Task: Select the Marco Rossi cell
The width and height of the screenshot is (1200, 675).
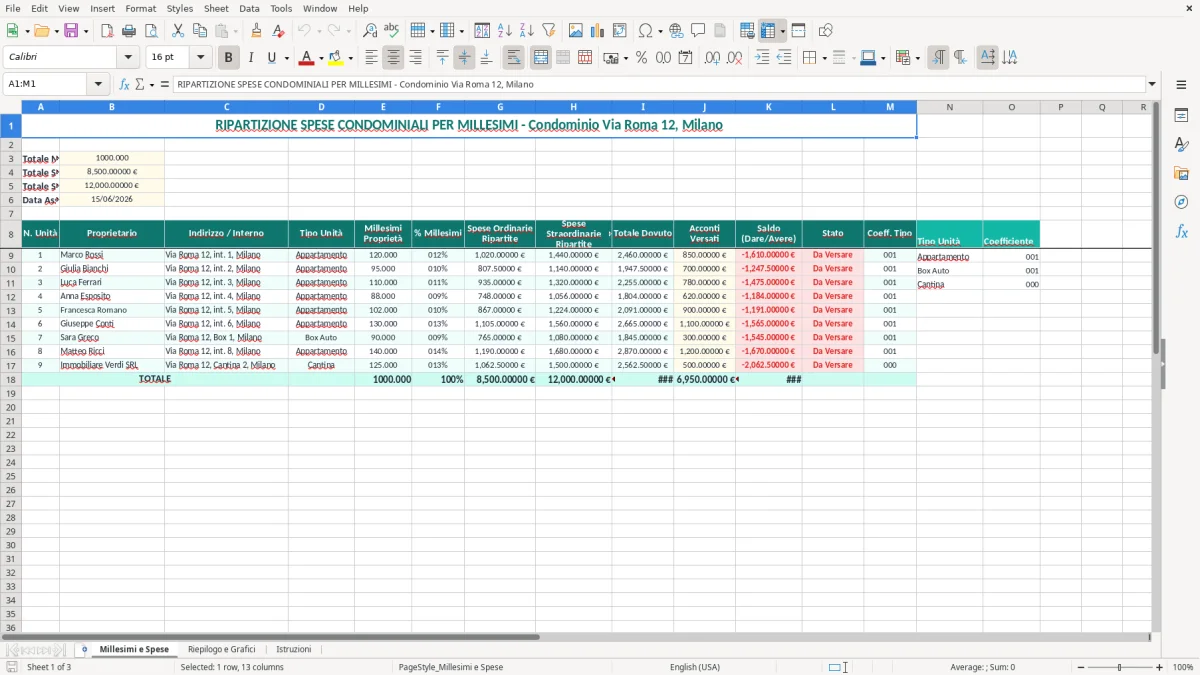Action: (x=111, y=255)
